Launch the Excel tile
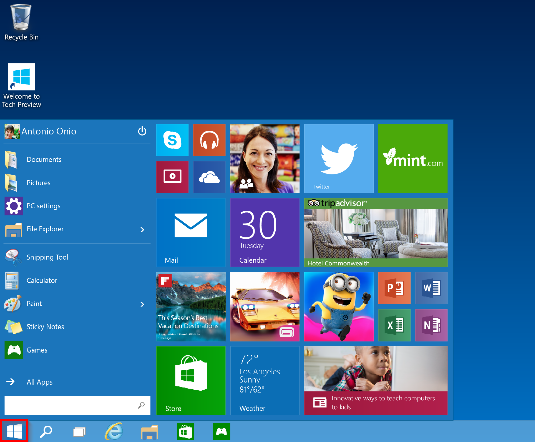 tap(394, 325)
